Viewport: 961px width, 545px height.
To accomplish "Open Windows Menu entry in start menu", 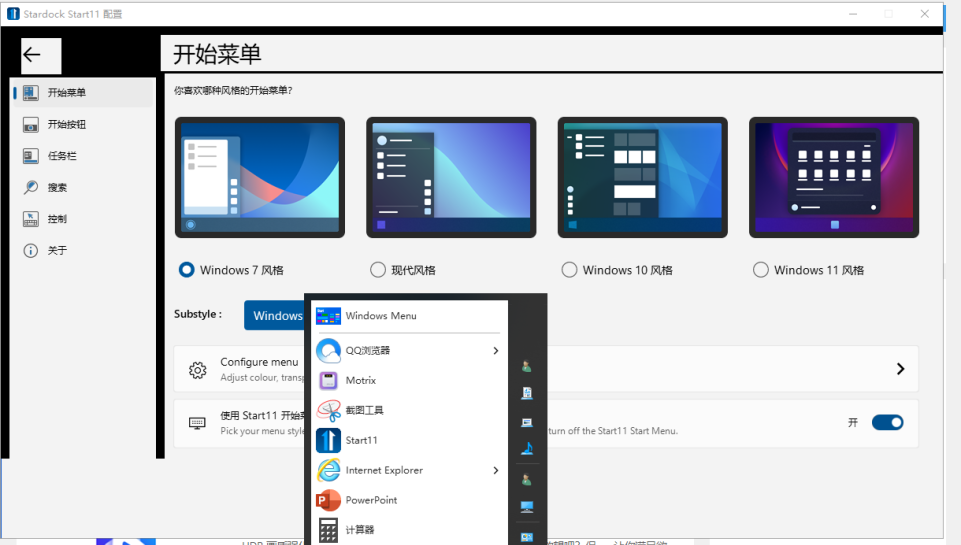I will pyautogui.click(x=409, y=316).
